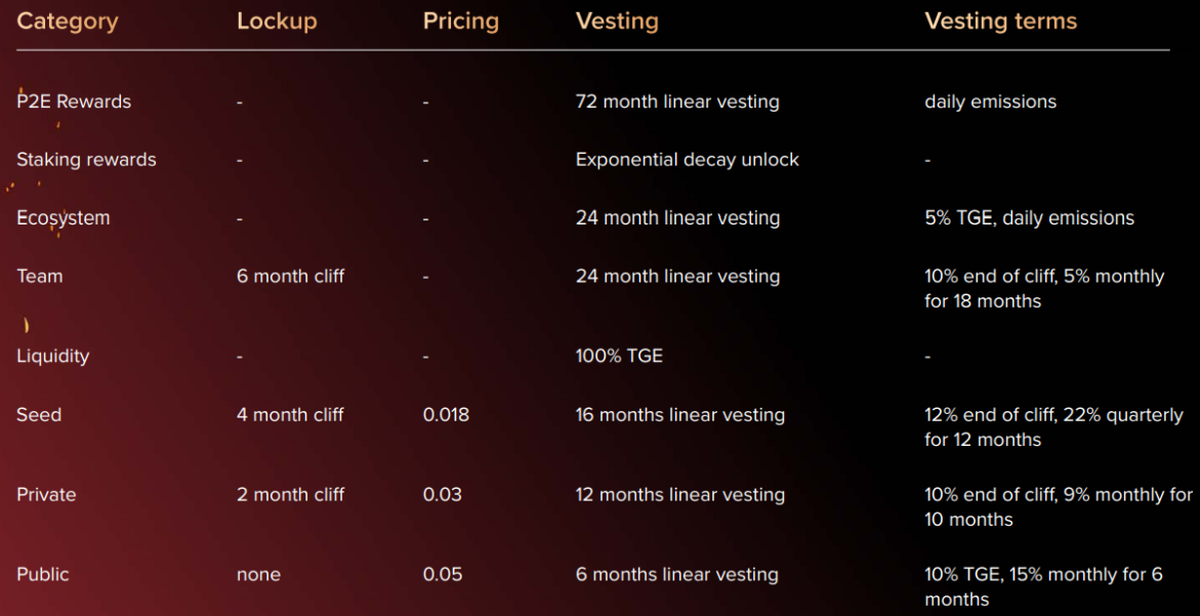Click the Exponential decay unlock text
The height and width of the screenshot is (616, 1200).
coord(687,159)
